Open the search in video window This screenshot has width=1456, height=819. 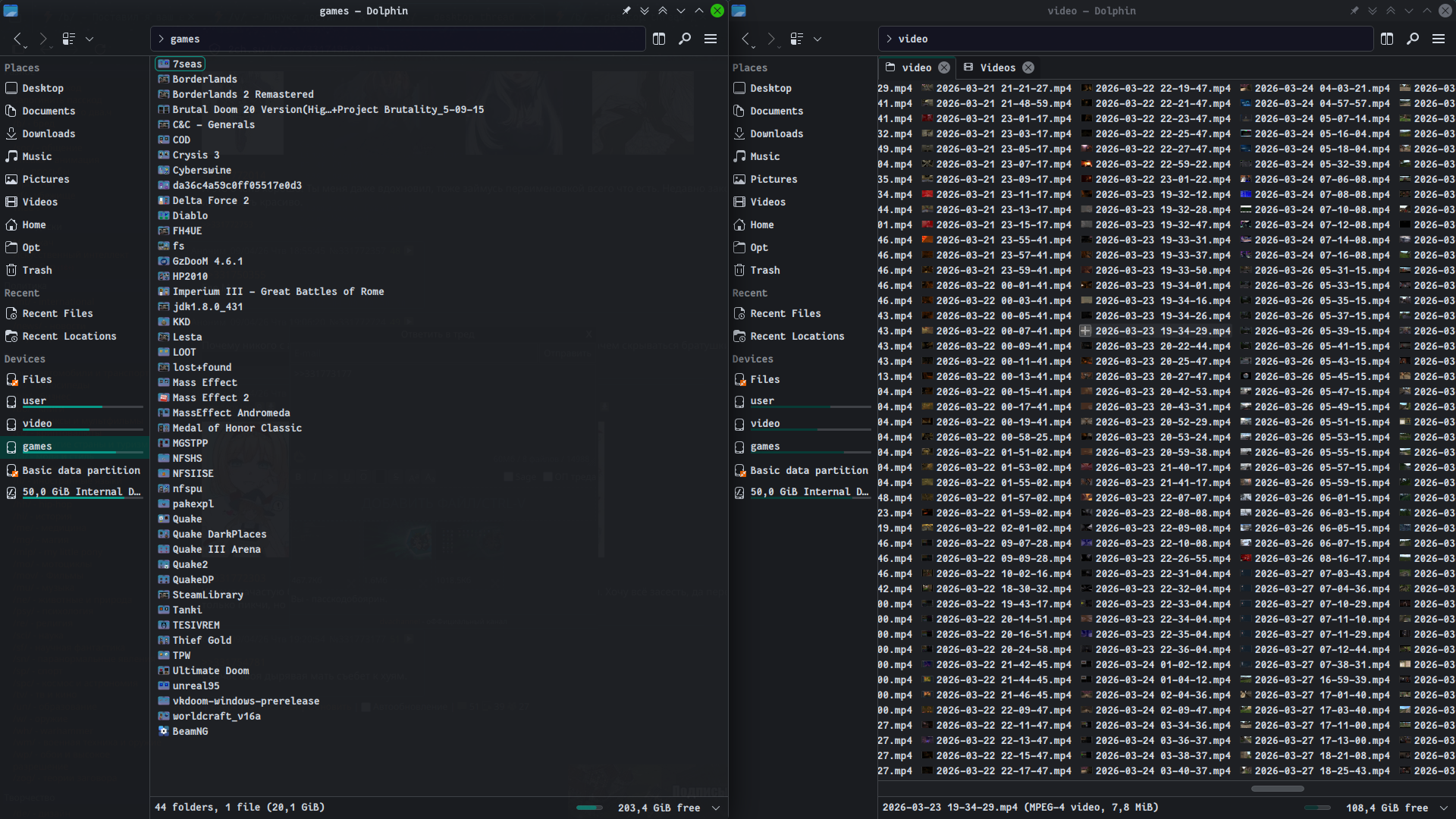point(1413,39)
